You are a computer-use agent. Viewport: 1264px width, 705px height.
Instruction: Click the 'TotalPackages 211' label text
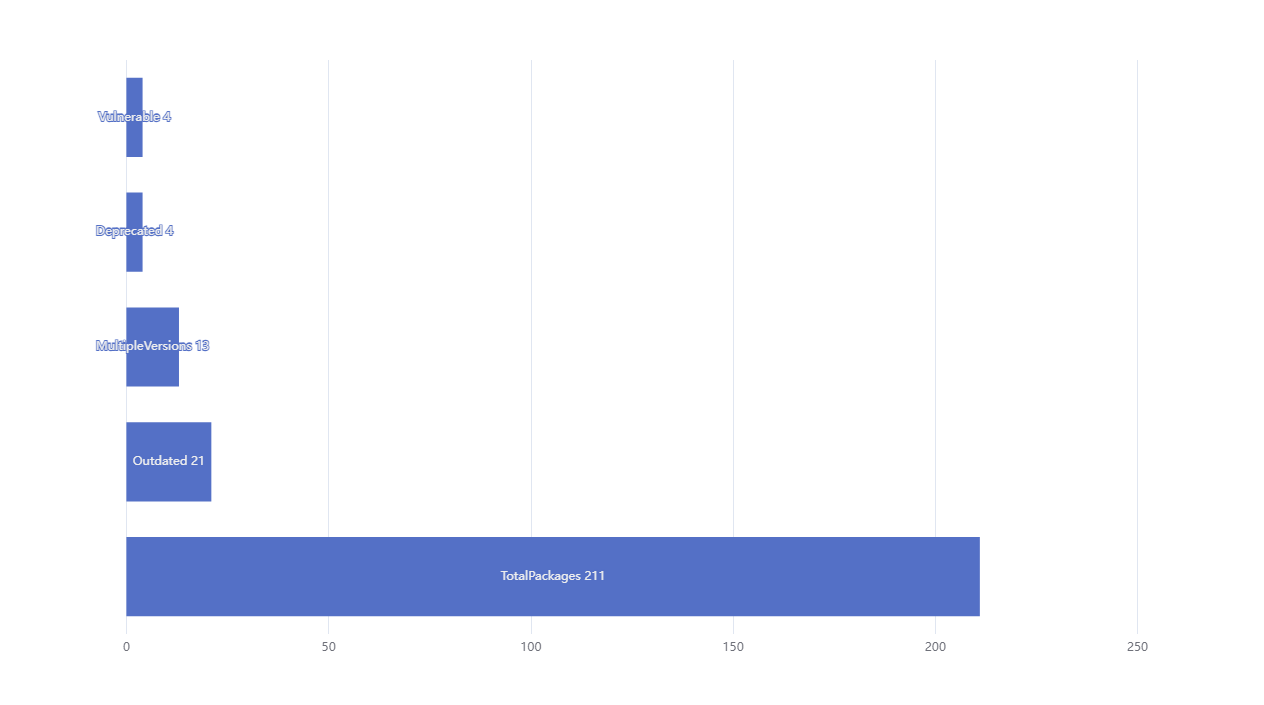tap(552, 576)
